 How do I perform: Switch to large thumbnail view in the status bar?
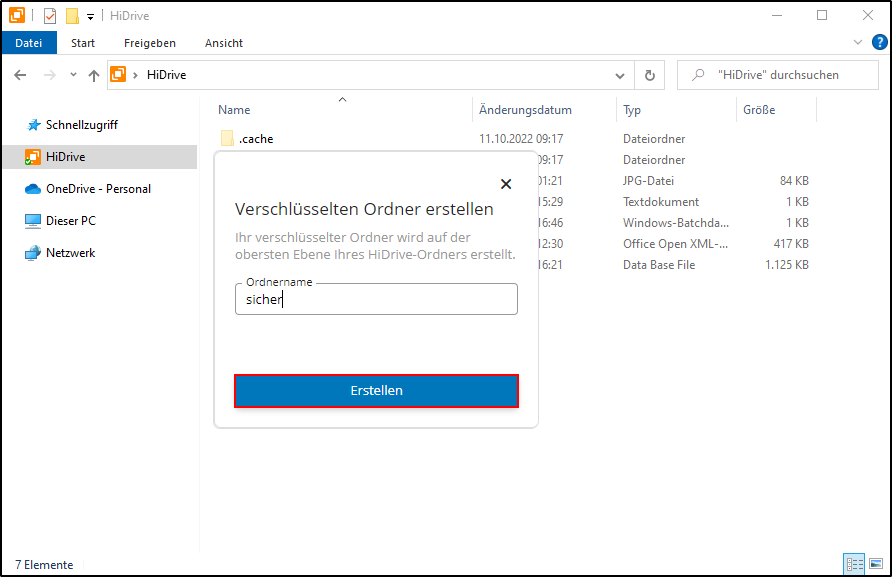874,564
